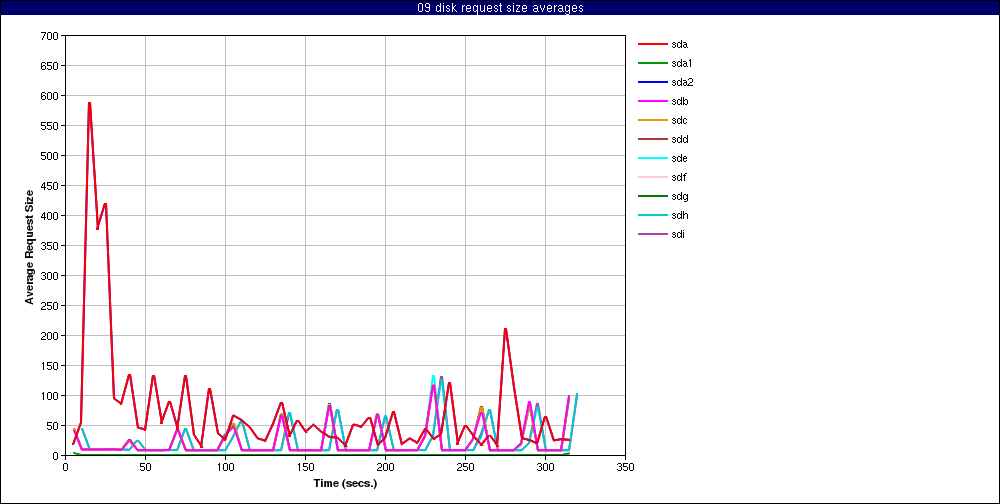Select the sdf legend label text
Image resolution: width=1000 pixels, height=504 pixels.
tap(679, 177)
